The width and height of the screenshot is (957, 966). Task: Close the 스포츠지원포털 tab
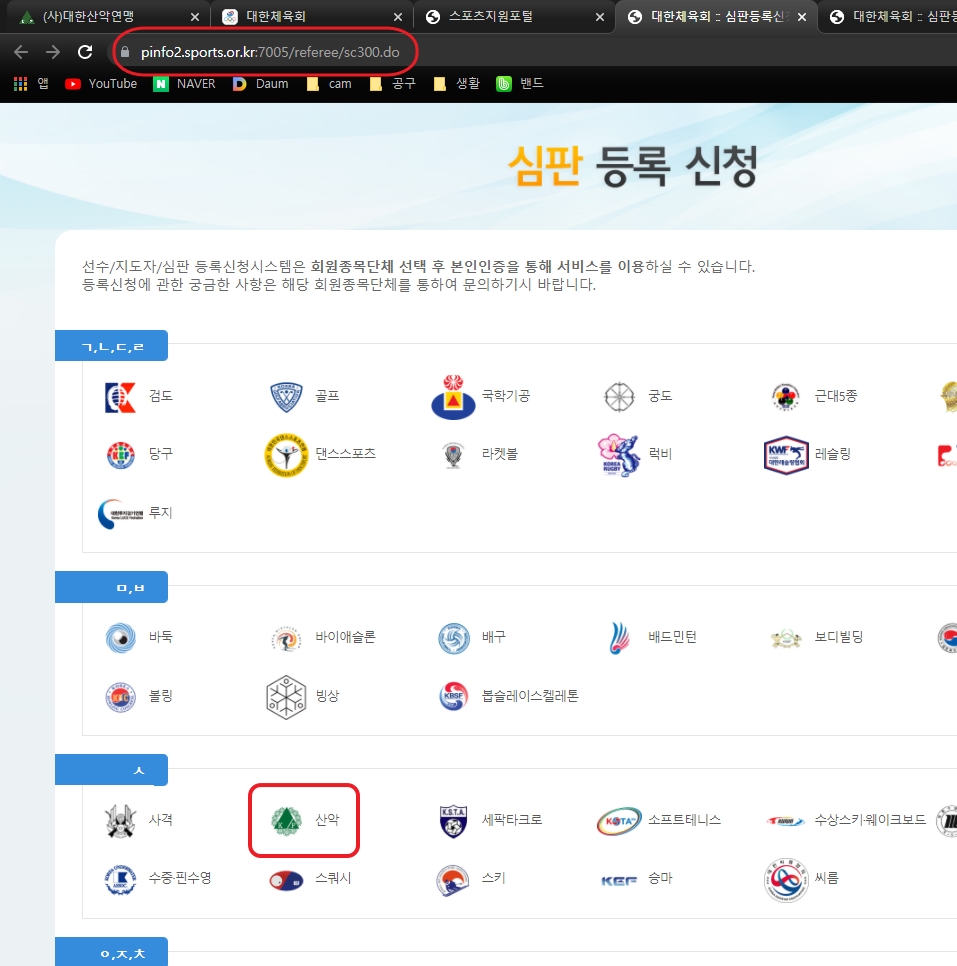coord(600,17)
